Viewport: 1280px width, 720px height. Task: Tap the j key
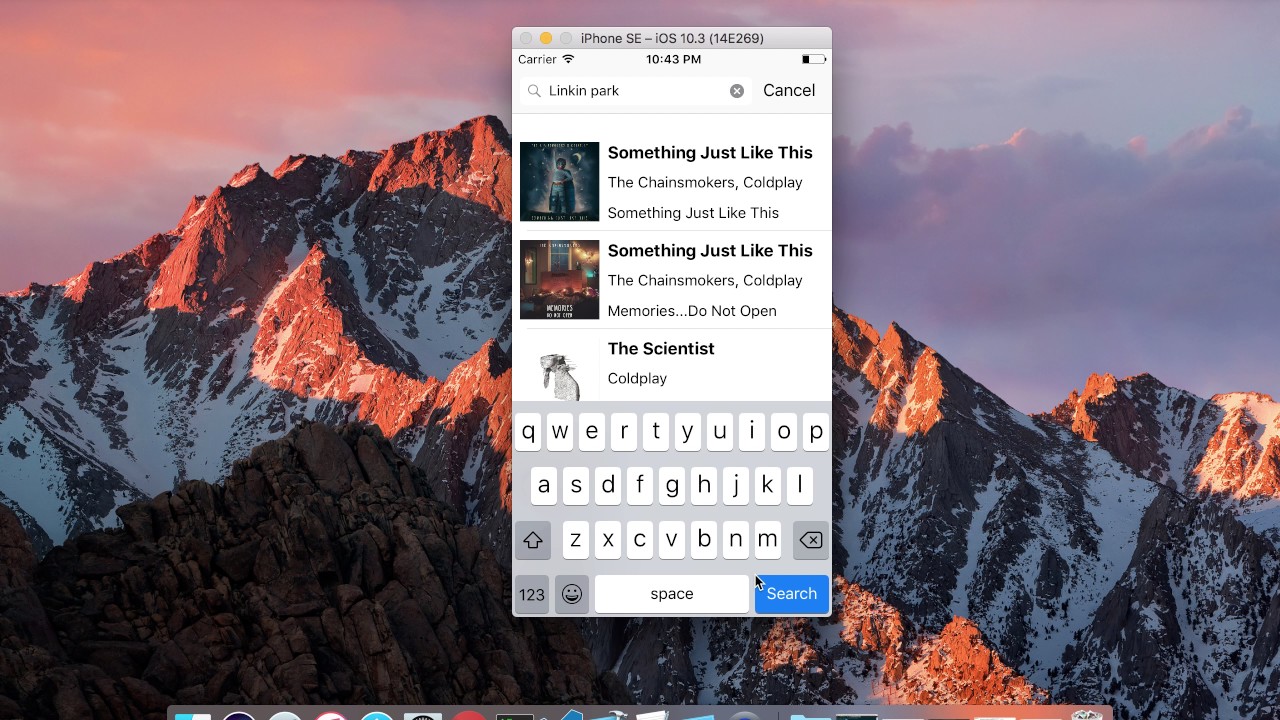pyautogui.click(x=736, y=486)
